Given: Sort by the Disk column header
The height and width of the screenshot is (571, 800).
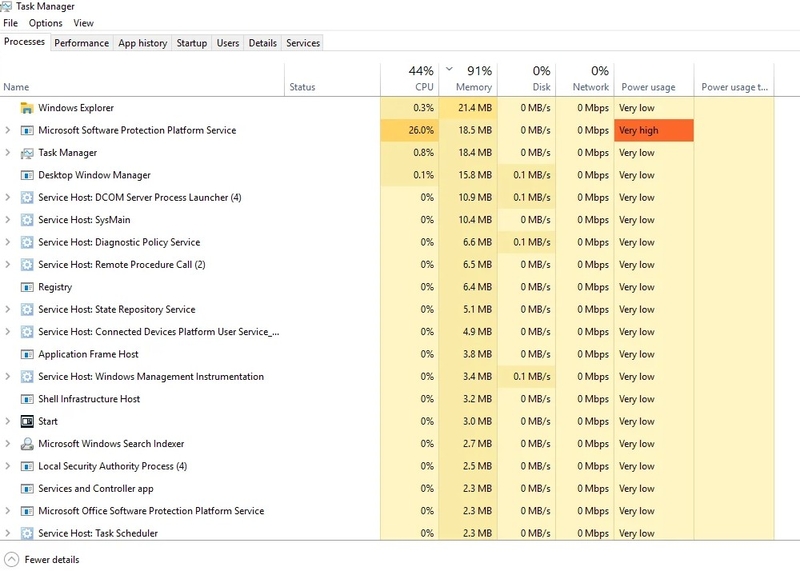Looking at the screenshot, I should pos(527,80).
